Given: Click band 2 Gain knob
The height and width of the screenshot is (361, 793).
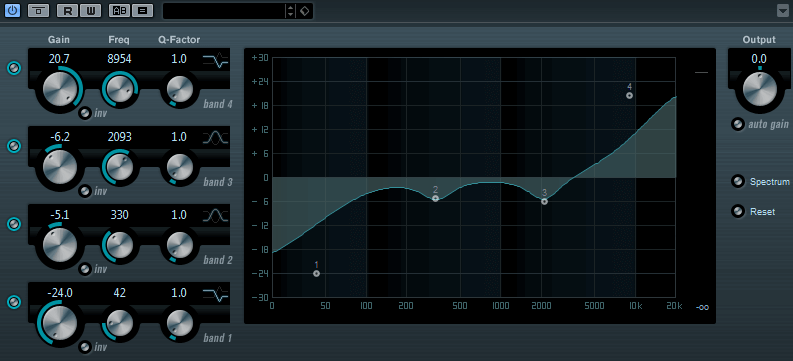Looking at the screenshot, I should pos(60,244).
